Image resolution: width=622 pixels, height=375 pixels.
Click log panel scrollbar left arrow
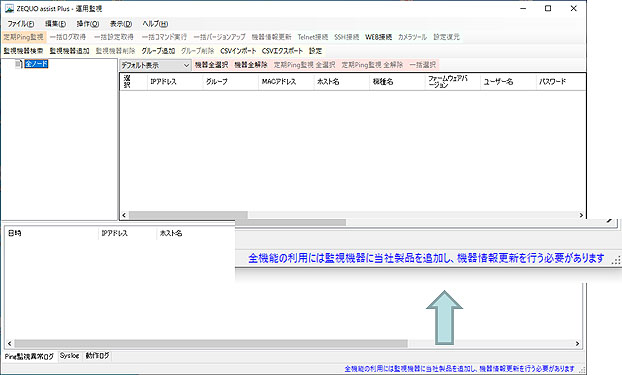tap(10, 344)
